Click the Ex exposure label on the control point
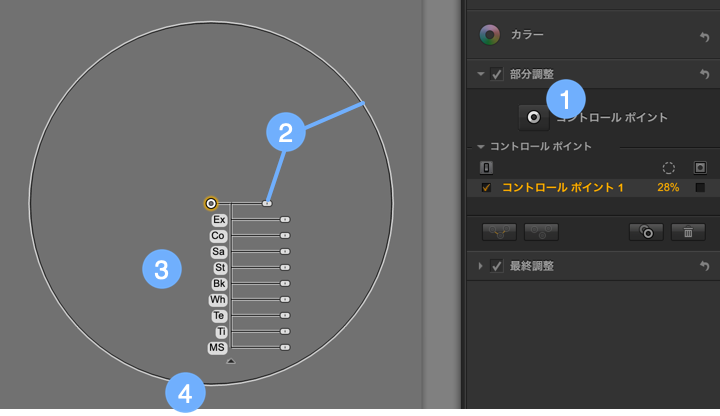 (219, 220)
